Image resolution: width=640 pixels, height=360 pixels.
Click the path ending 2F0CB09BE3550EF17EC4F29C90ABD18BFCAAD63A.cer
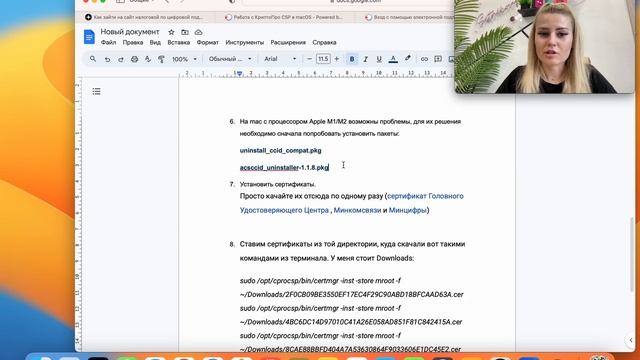click(351, 295)
